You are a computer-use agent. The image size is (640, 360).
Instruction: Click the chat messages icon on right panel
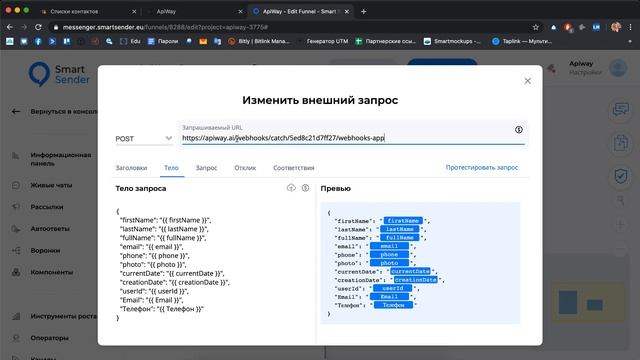point(620,109)
